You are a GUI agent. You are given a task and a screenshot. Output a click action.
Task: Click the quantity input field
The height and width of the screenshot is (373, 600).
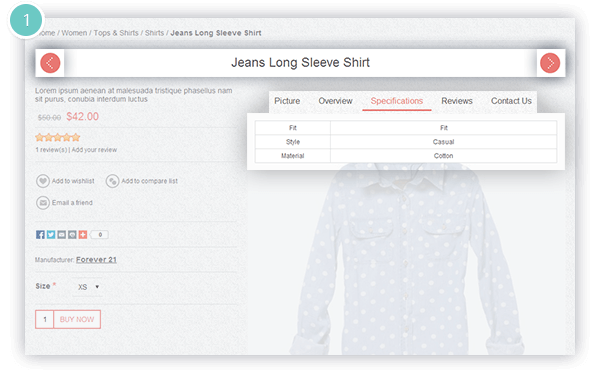[x=45, y=319]
